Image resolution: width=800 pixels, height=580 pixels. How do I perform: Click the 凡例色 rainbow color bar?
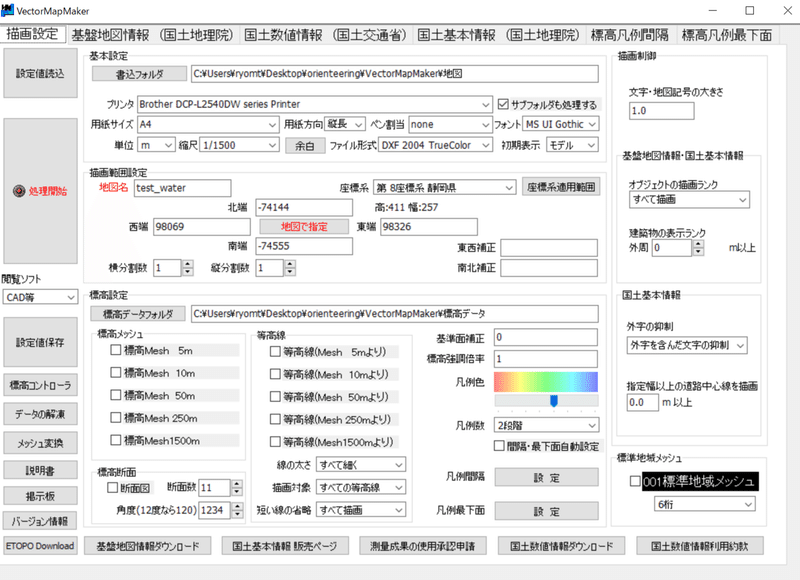pos(546,382)
